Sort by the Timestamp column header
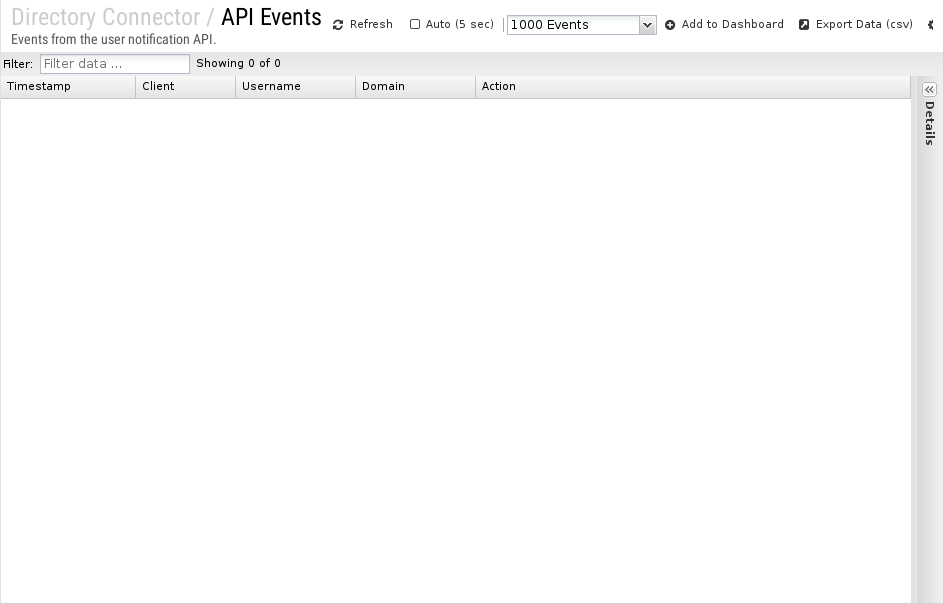This screenshot has width=944, height=604. (x=68, y=87)
